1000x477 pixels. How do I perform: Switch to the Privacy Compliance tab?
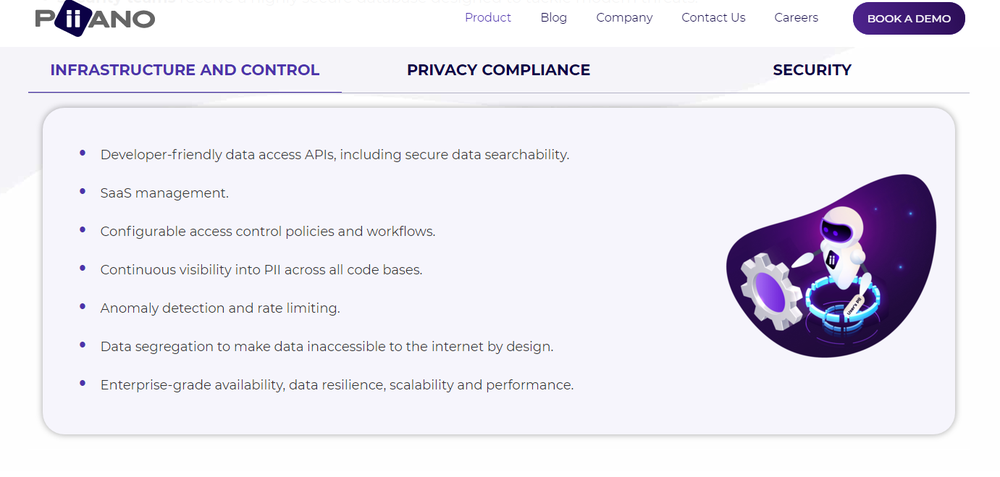[x=498, y=70]
